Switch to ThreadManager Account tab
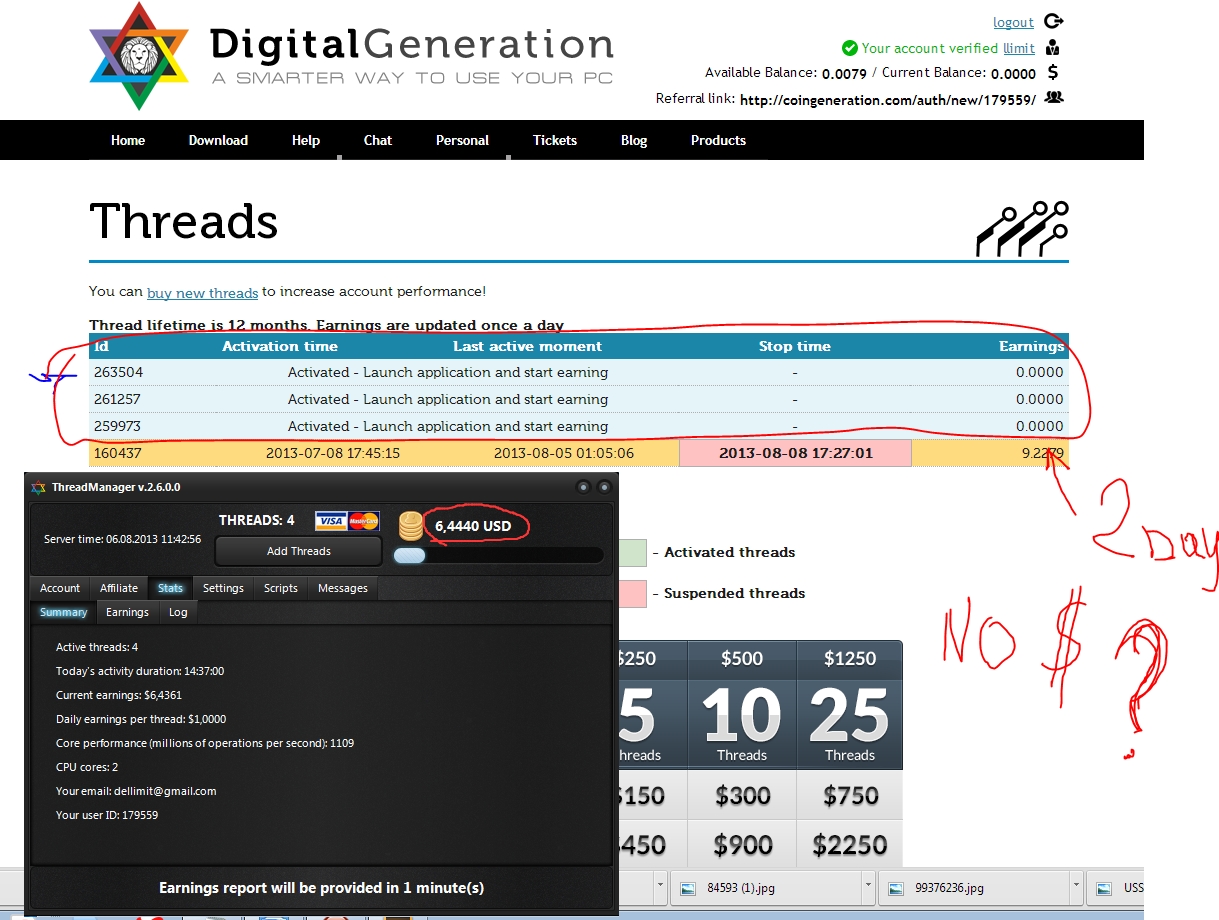This screenshot has width=1219, height=920. coord(60,588)
